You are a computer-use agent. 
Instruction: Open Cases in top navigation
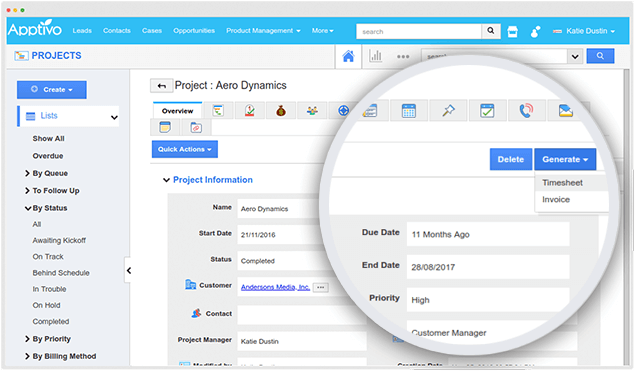coord(152,31)
